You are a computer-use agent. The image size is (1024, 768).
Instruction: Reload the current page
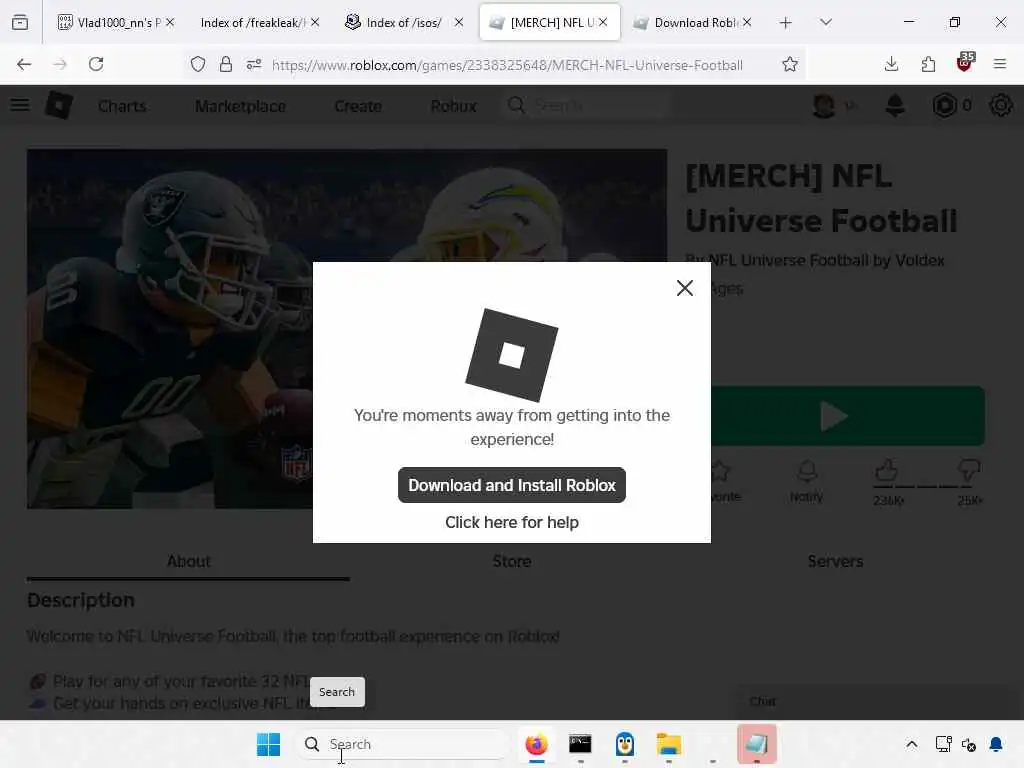[x=96, y=64]
